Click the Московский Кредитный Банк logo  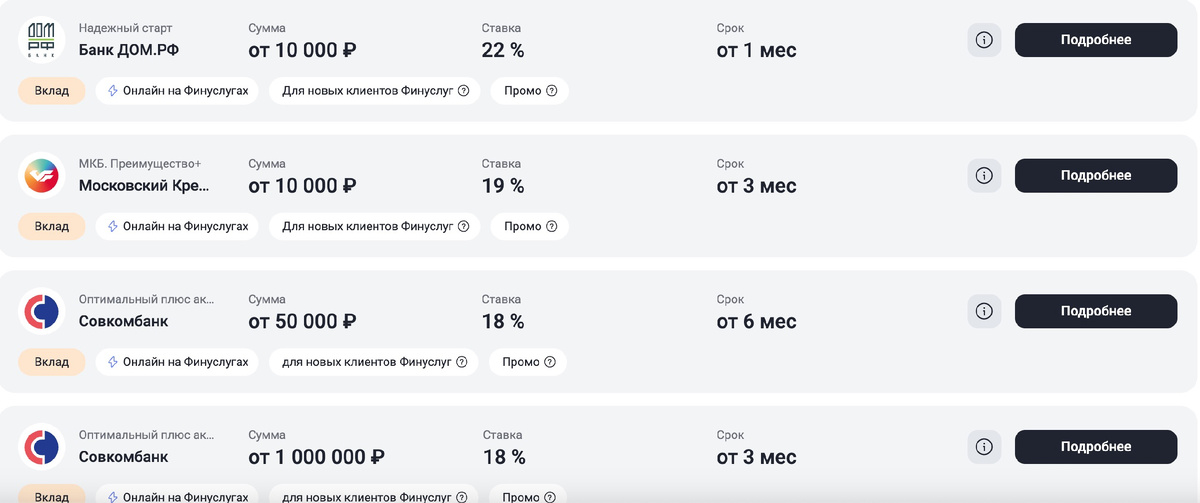click(42, 176)
